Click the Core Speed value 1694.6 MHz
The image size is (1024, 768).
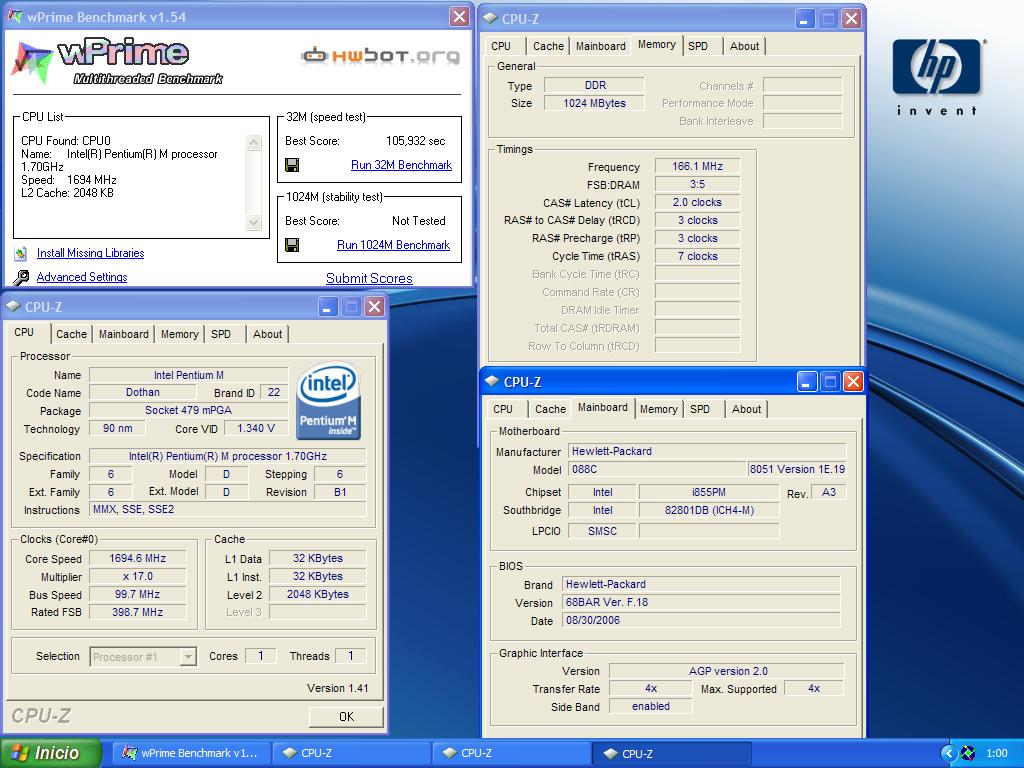[x=138, y=558]
